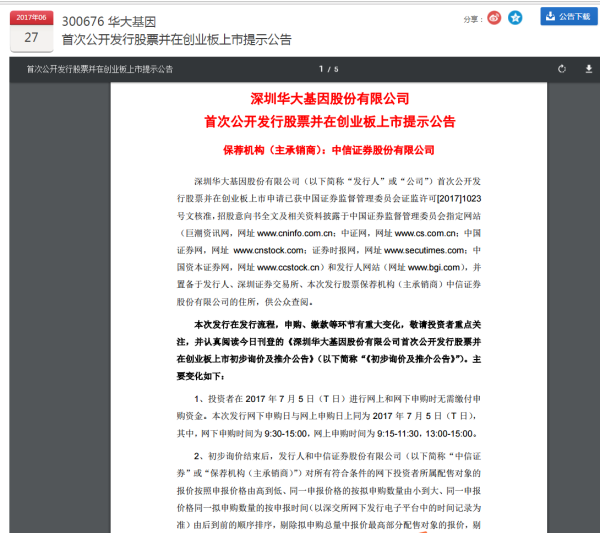
Task: Click the date badge showing 27
Action: point(31,36)
